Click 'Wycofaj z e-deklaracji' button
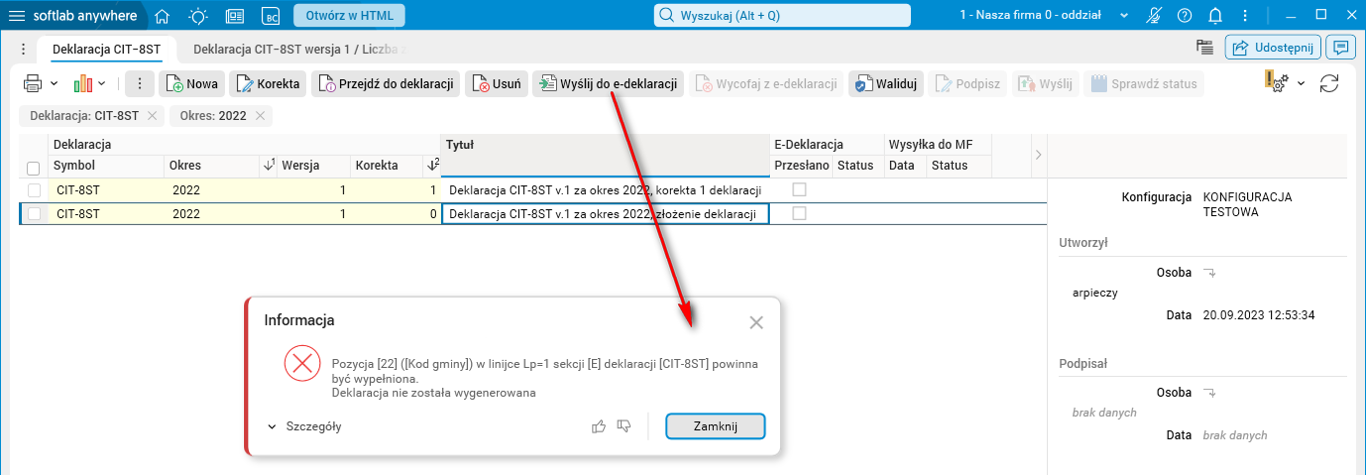 point(766,84)
